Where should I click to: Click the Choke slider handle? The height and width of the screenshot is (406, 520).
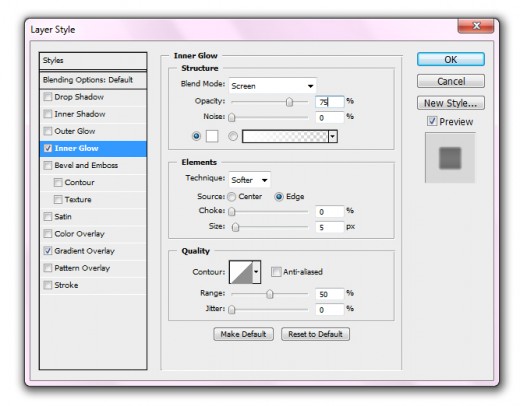coord(232,211)
